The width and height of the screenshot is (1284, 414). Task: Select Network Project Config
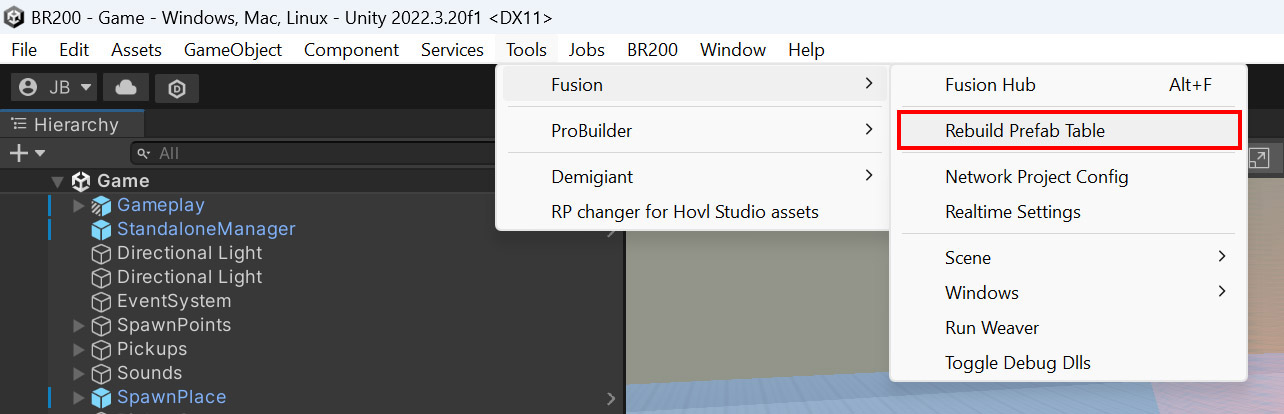pyautogui.click(x=1036, y=177)
